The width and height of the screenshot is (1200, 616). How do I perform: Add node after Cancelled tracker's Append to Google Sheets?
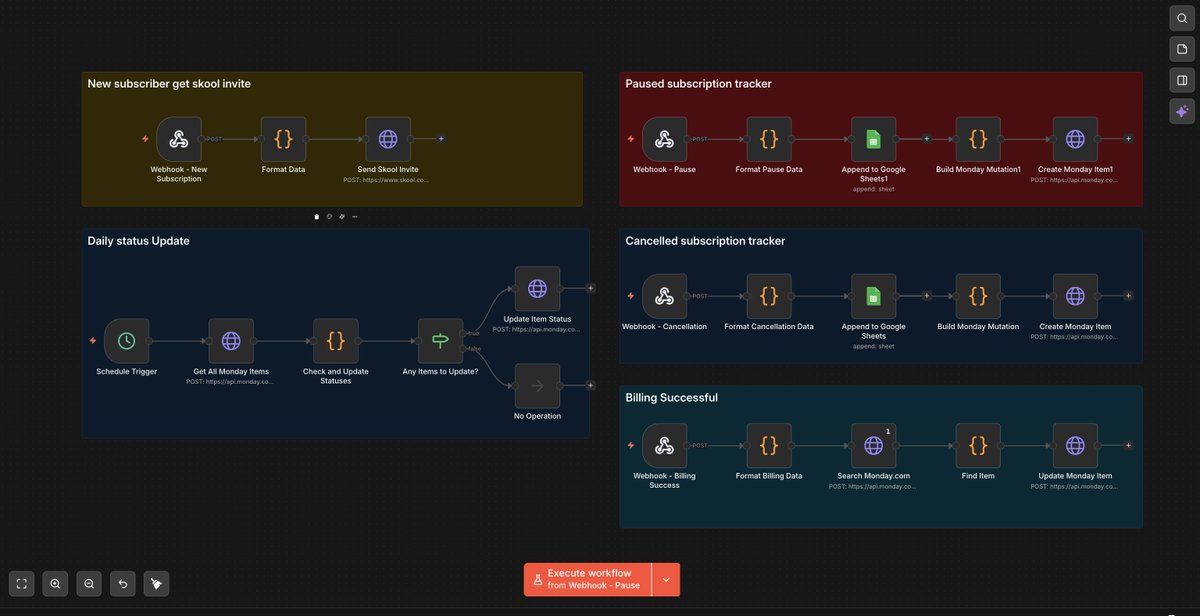click(927, 296)
